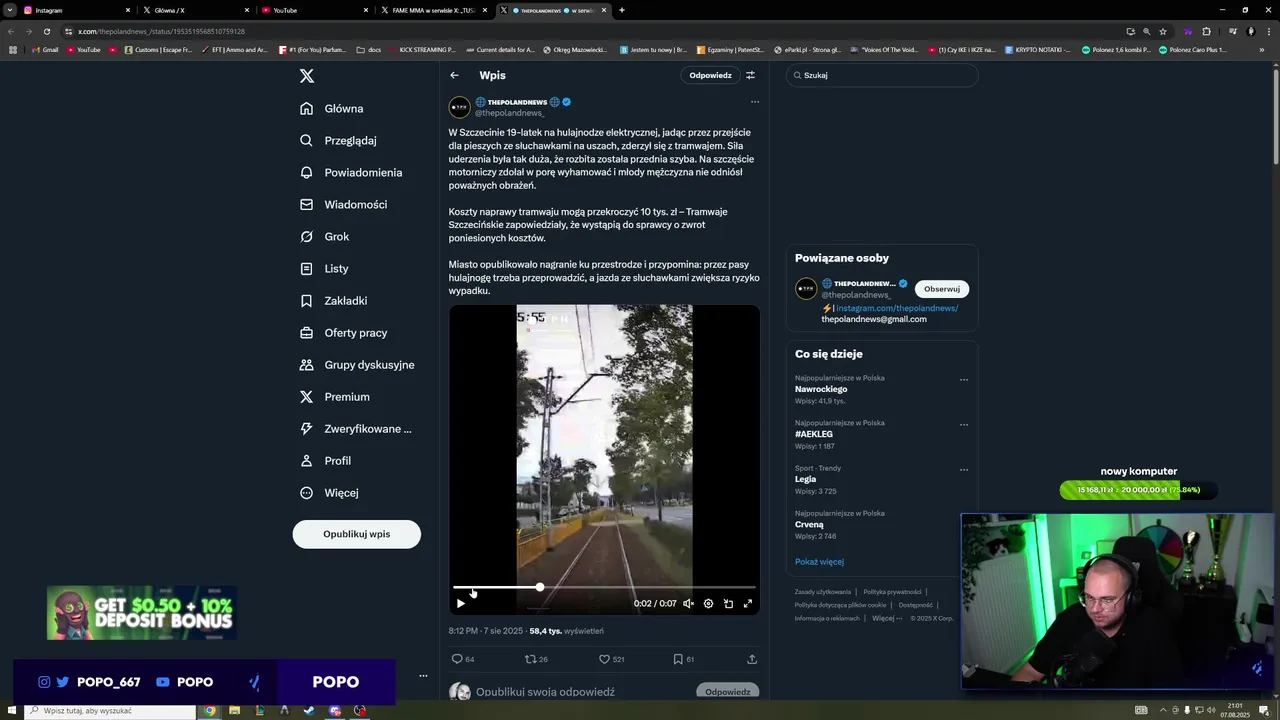Play the tram video
The width and height of the screenshot is (1280, 720).
pyautogui.click(x=461, y=603)
